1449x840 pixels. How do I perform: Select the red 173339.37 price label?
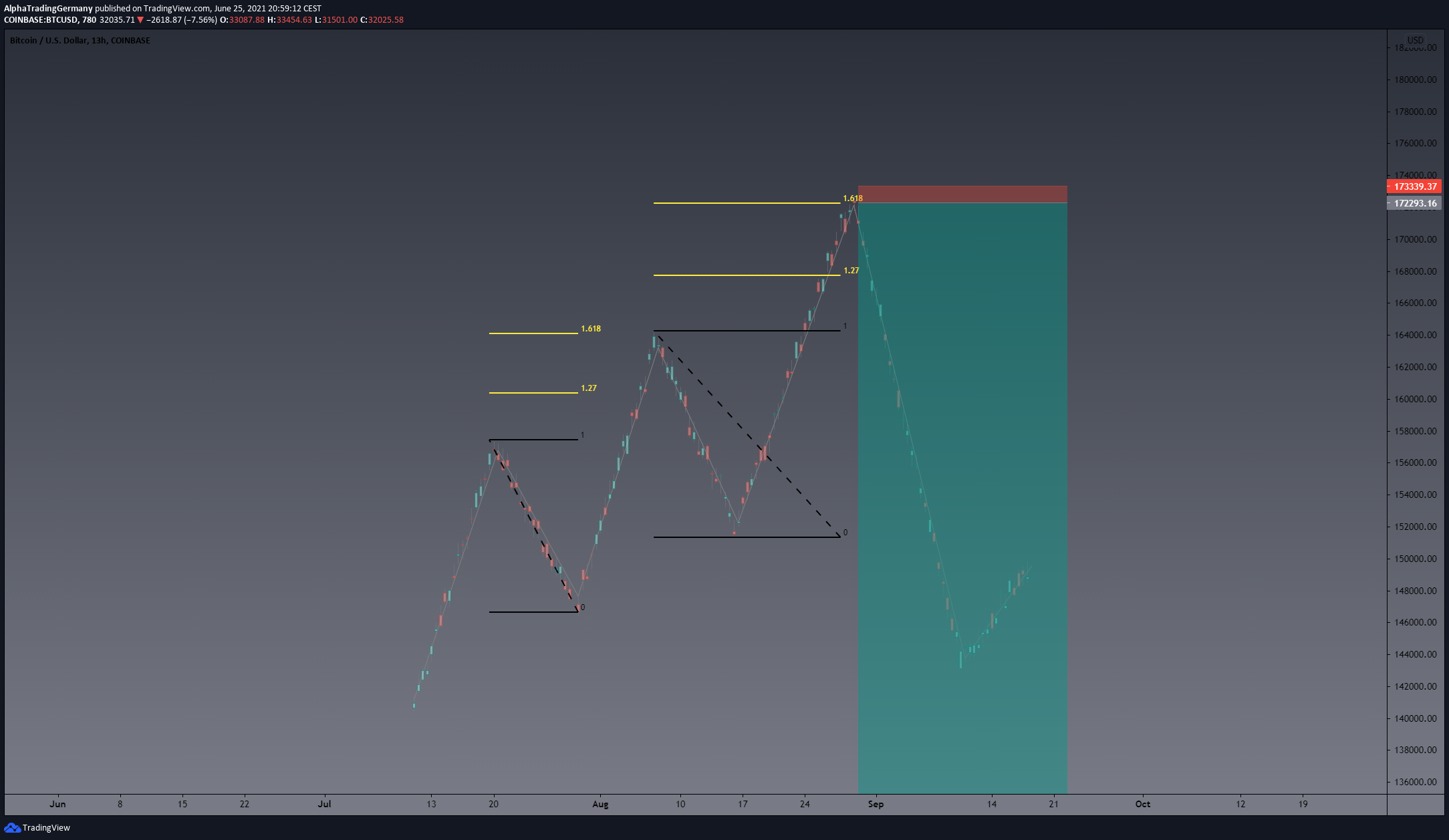pyautogui.click(x=1414, y=186)
